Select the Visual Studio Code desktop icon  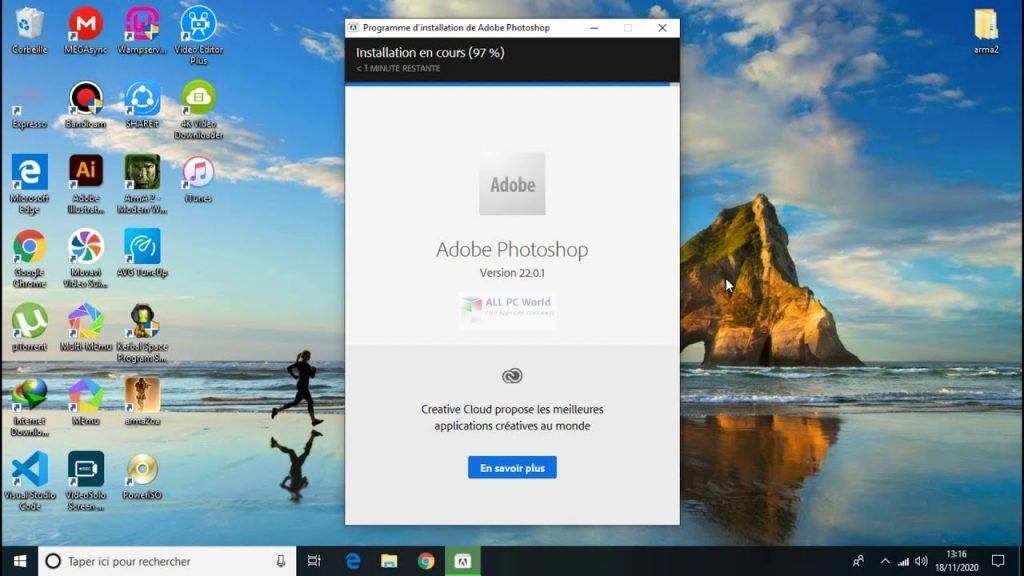(x=29, y=469)
